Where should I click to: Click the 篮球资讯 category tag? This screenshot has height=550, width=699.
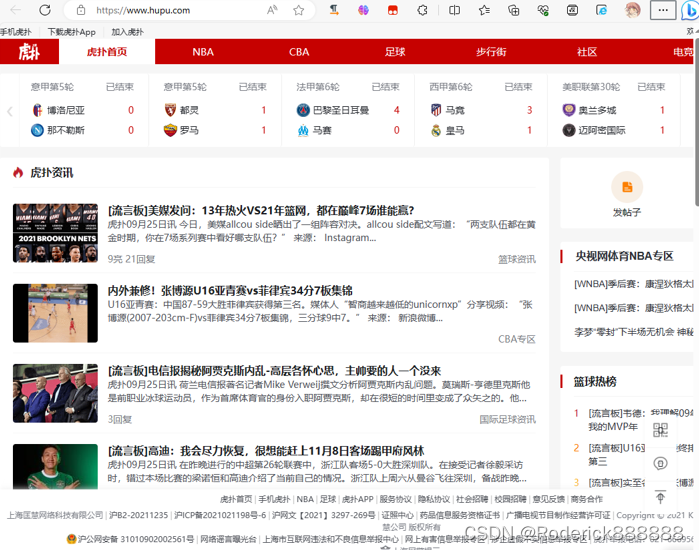tap(517, 259)
